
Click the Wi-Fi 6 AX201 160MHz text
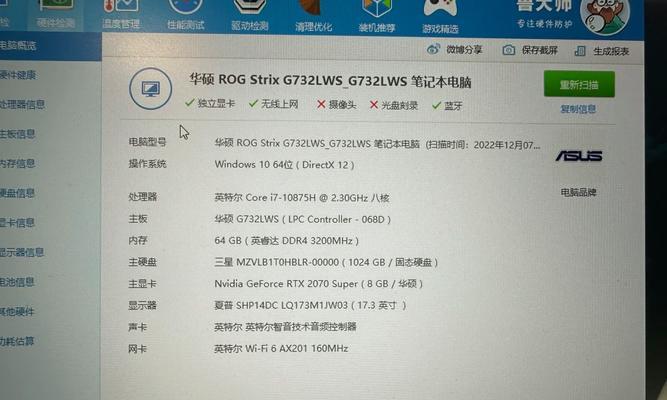[x=281, y=349]
